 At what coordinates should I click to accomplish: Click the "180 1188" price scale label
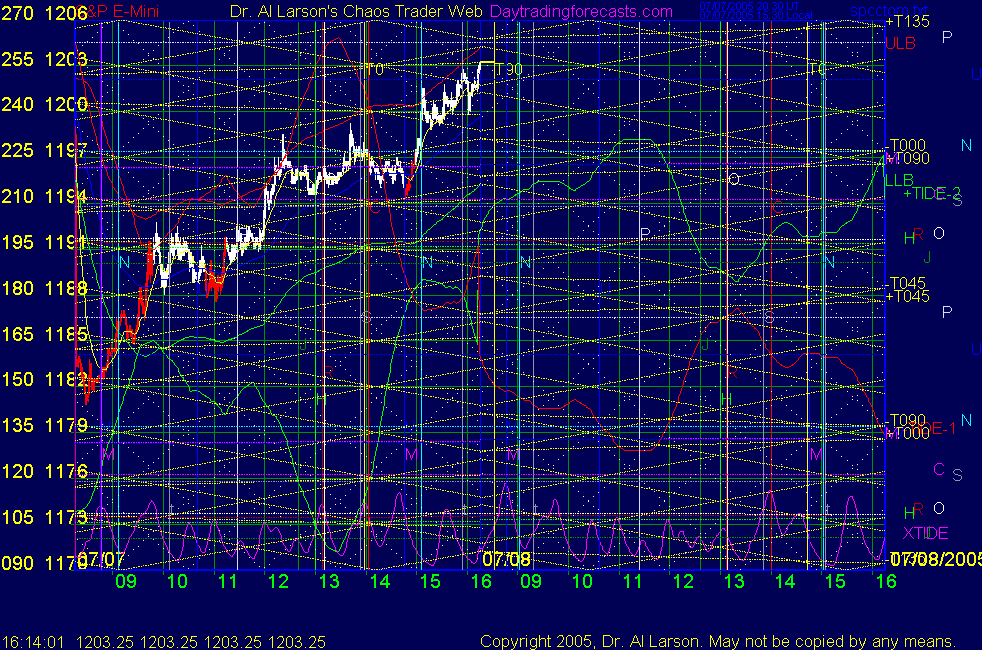point(44,288)
